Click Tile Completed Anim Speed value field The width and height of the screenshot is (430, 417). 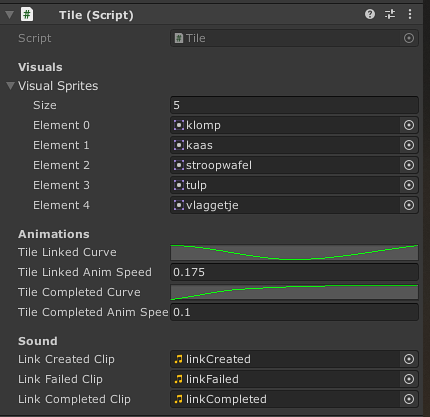pyautogui.click(x=294, y=312)
